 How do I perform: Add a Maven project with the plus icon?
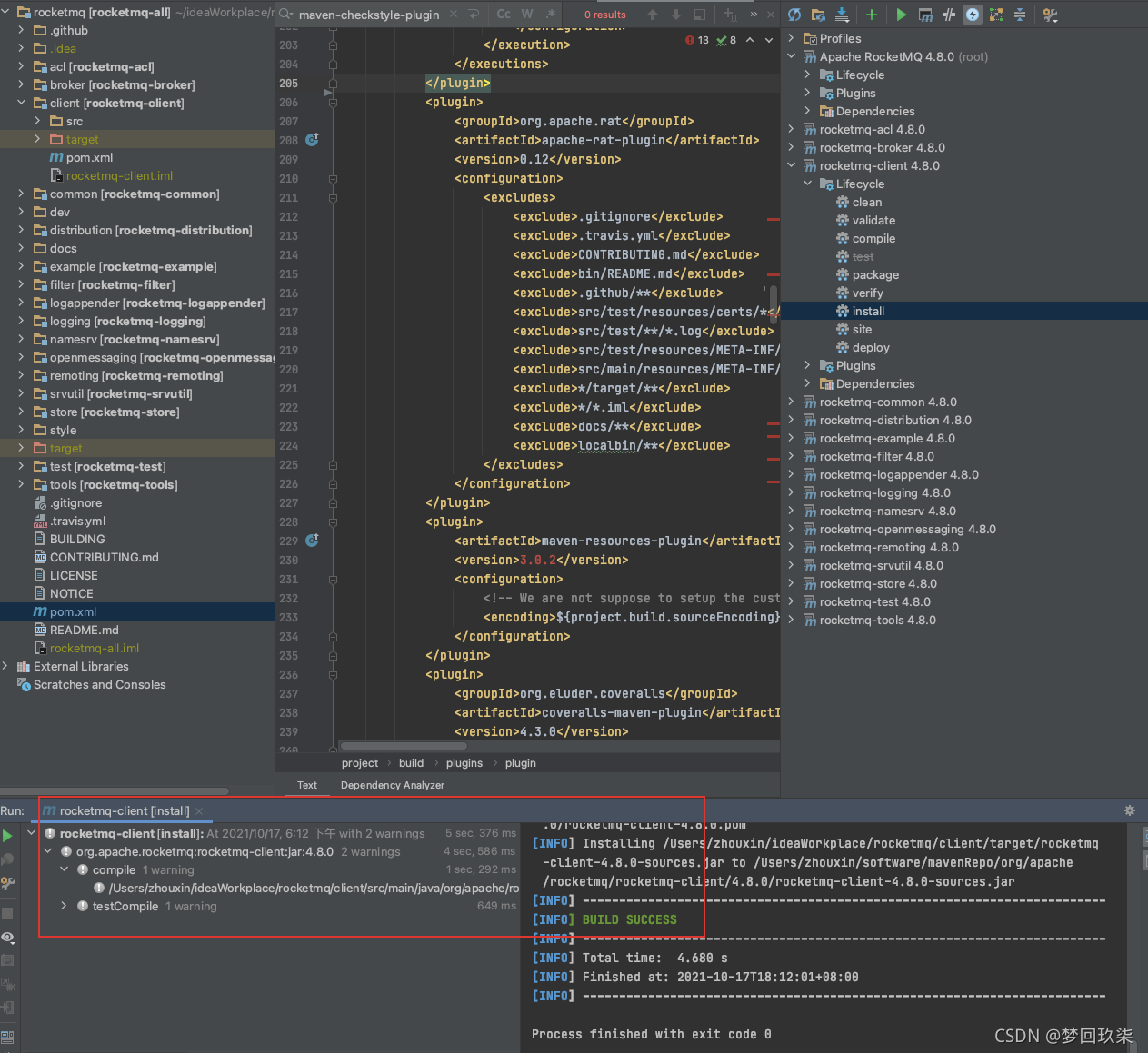(871, 15)
